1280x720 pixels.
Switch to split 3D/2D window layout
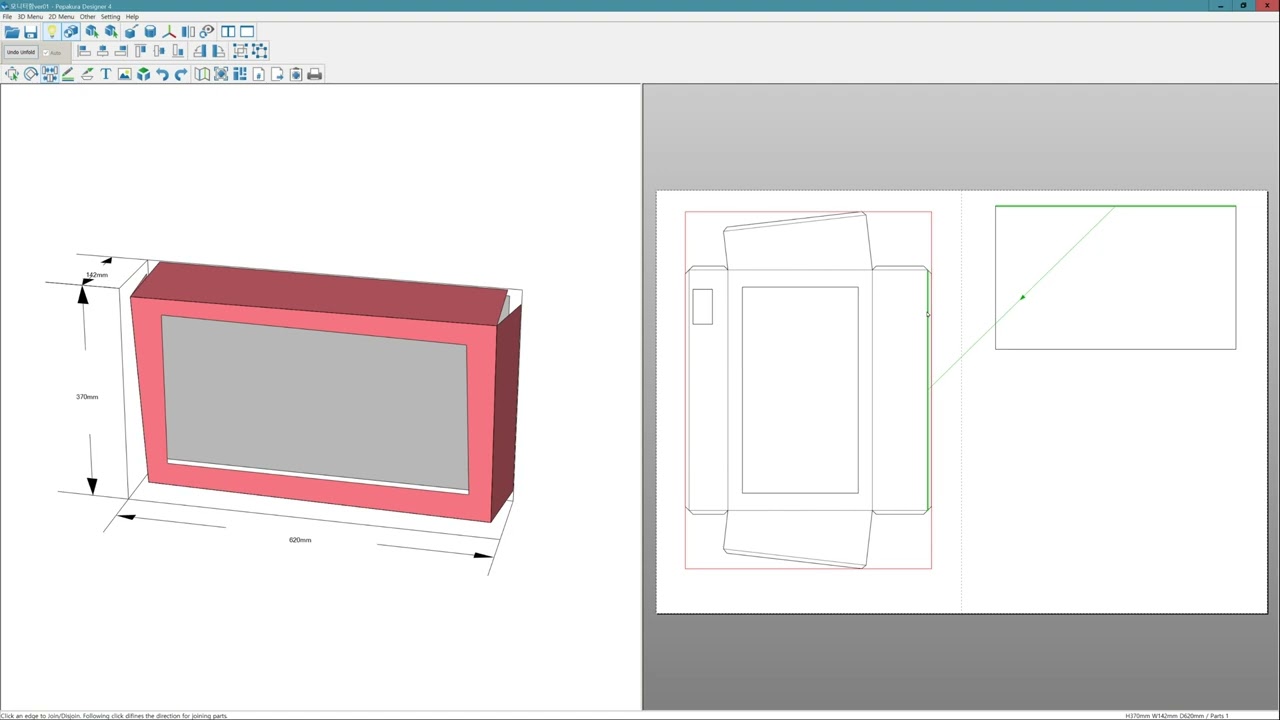coord(228,32)
